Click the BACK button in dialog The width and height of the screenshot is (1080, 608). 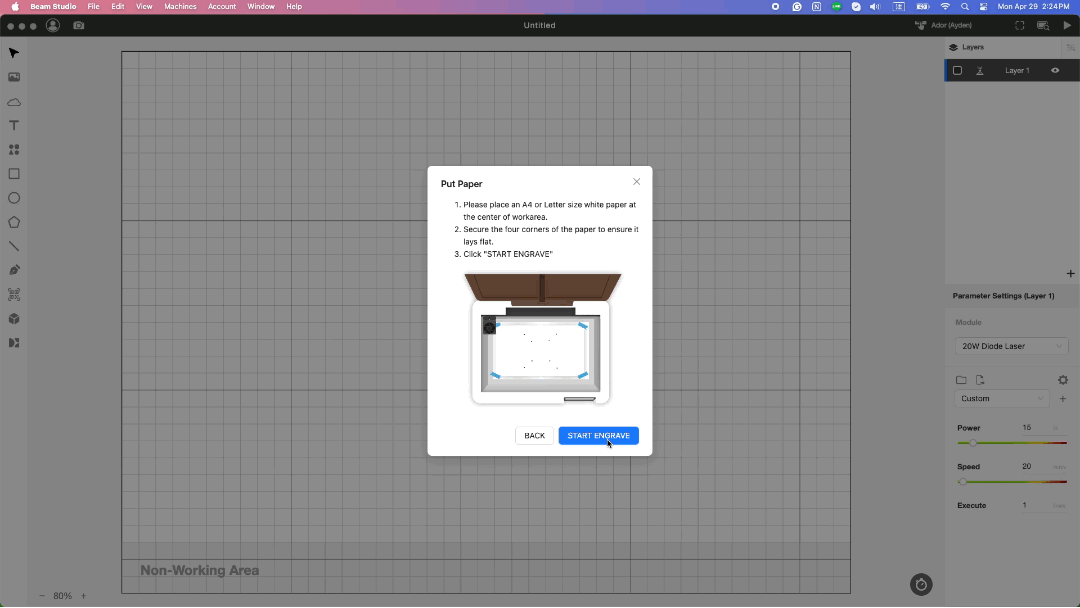534,436
